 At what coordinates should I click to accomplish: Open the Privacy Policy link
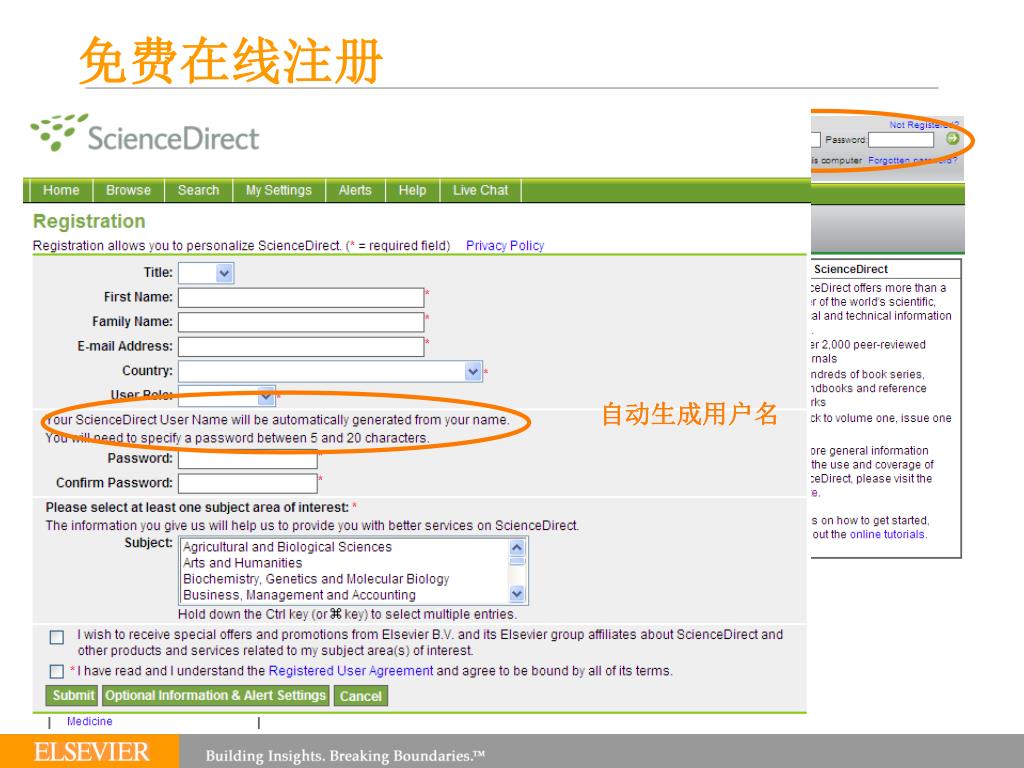[505, 246]
